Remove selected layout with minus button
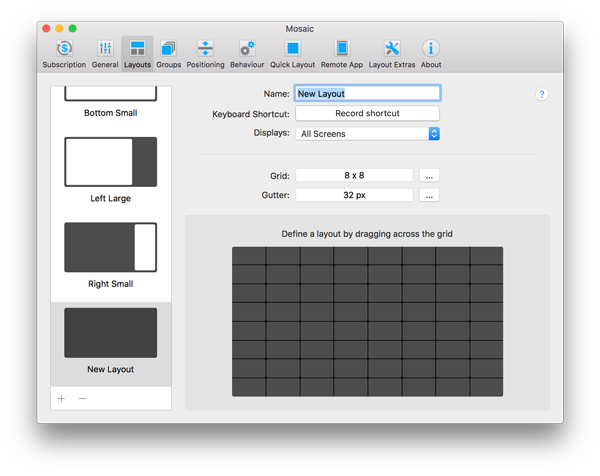The width and height of the screenshot is (600, 476). tap(82, 398)
